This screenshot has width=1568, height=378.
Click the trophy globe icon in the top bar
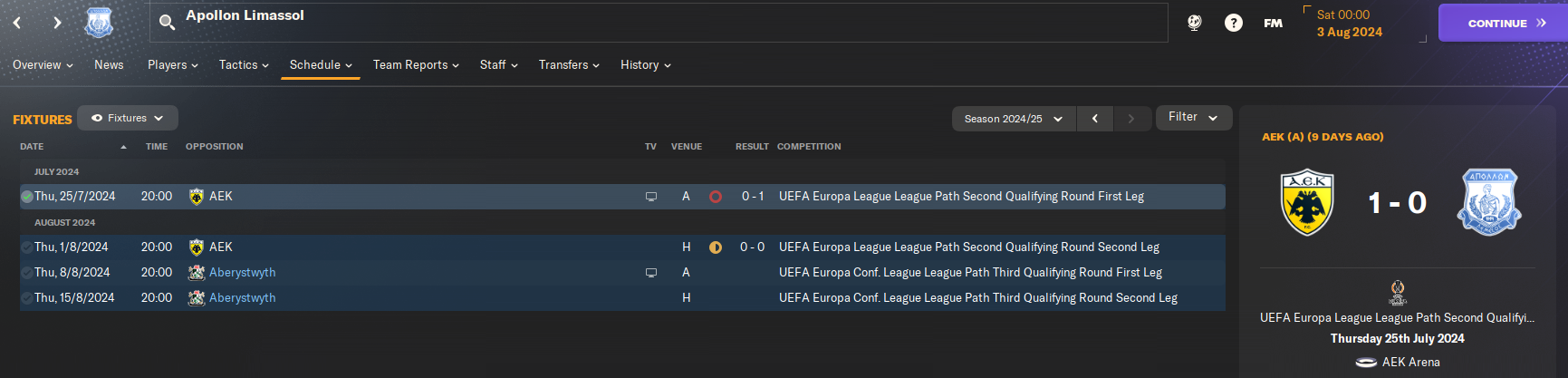click(x=1195, y=23)
